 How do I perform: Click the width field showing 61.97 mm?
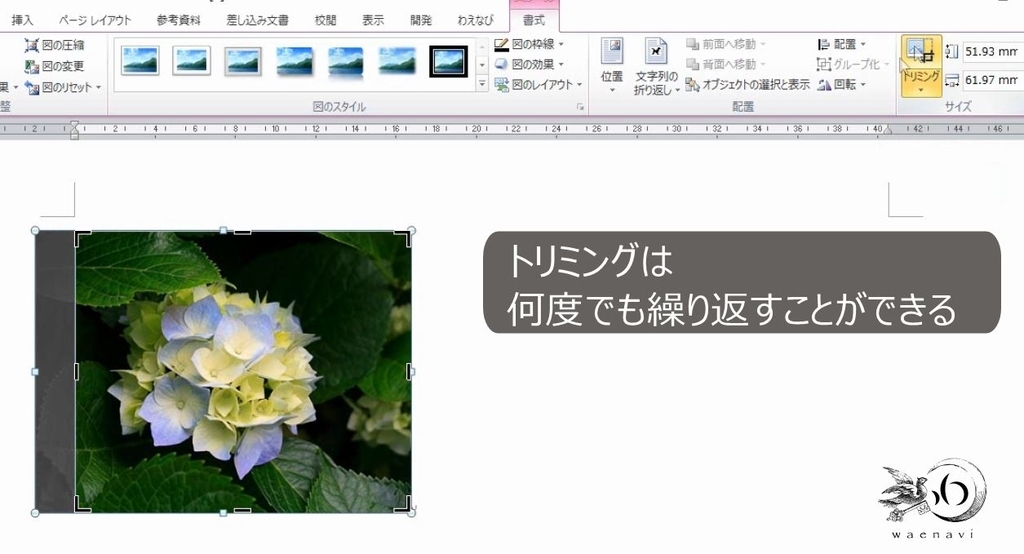993,80
